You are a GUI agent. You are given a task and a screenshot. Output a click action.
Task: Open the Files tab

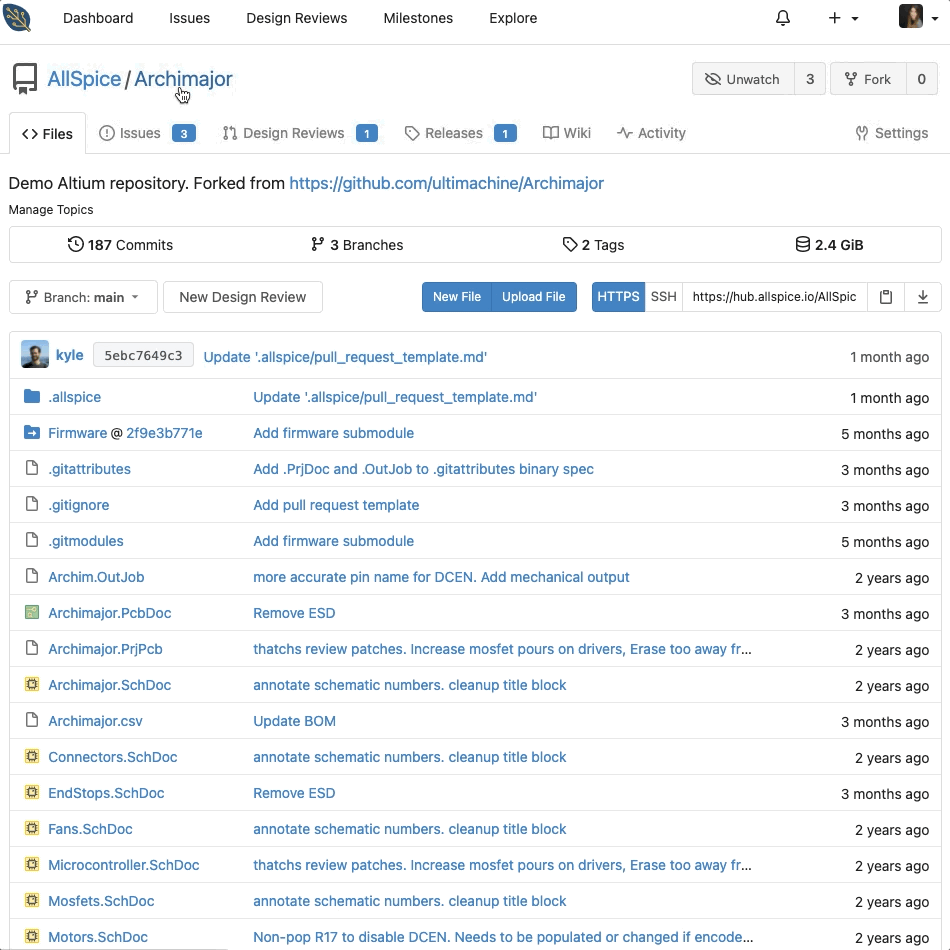tap(47, 133)
